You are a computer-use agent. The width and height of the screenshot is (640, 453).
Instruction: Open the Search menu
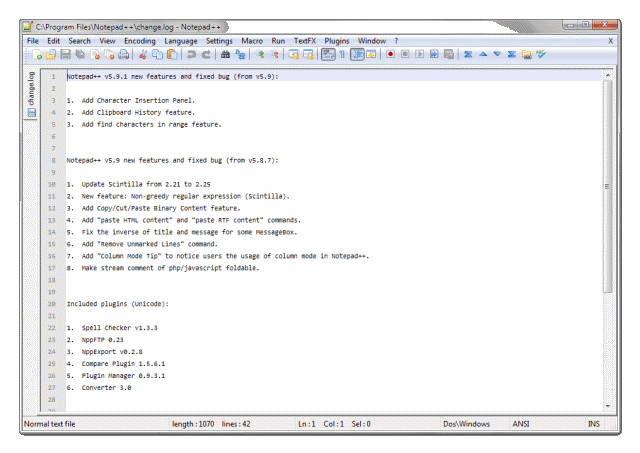[79, 41]
